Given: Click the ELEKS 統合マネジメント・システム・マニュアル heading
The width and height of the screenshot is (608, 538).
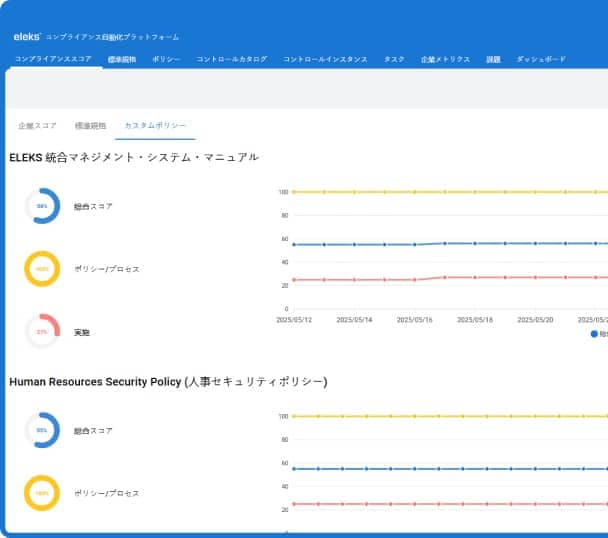Looking at the screenshot, I should click(x=134, y=157).
